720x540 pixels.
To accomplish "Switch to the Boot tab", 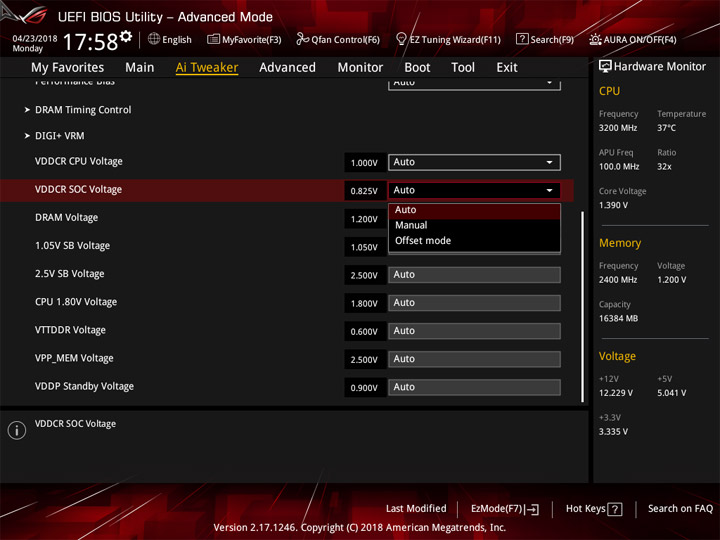I will 417,68.
